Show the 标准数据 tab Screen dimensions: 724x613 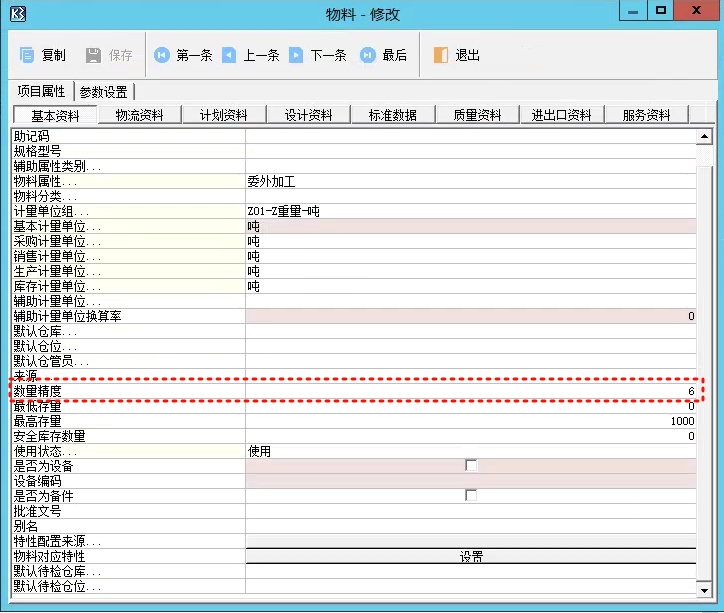(x=393, y=115)
